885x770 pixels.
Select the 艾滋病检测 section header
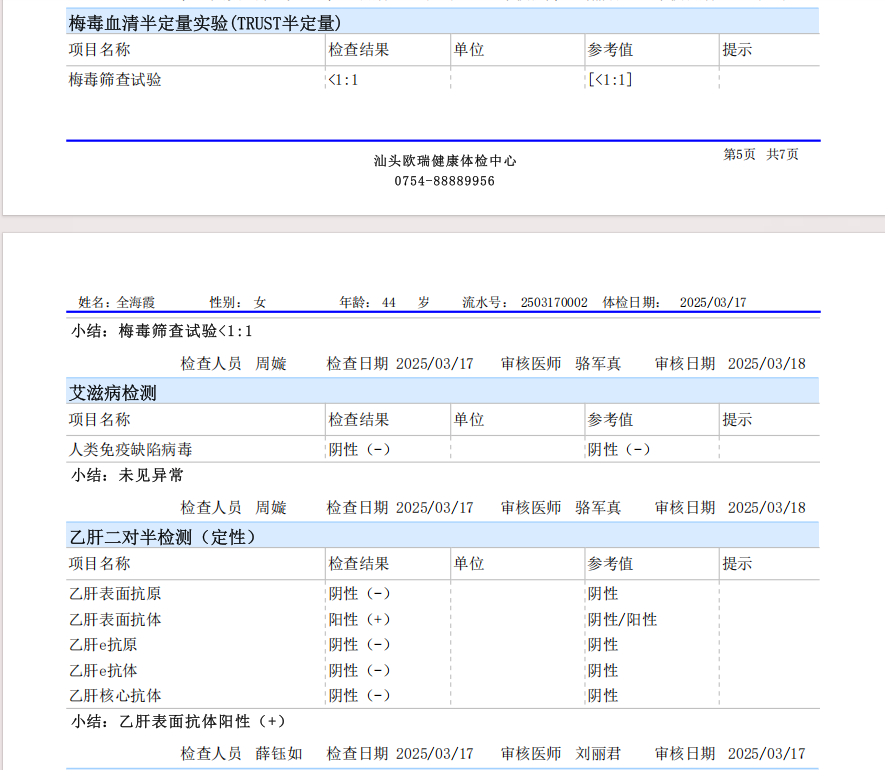pyautogui.click(x=113, y=392)
